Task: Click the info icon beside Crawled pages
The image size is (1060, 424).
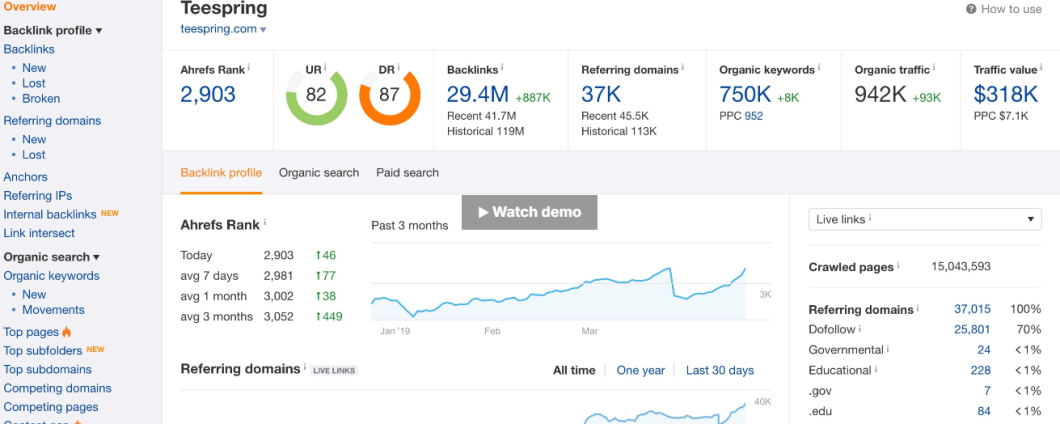Action: click(899, 266)
